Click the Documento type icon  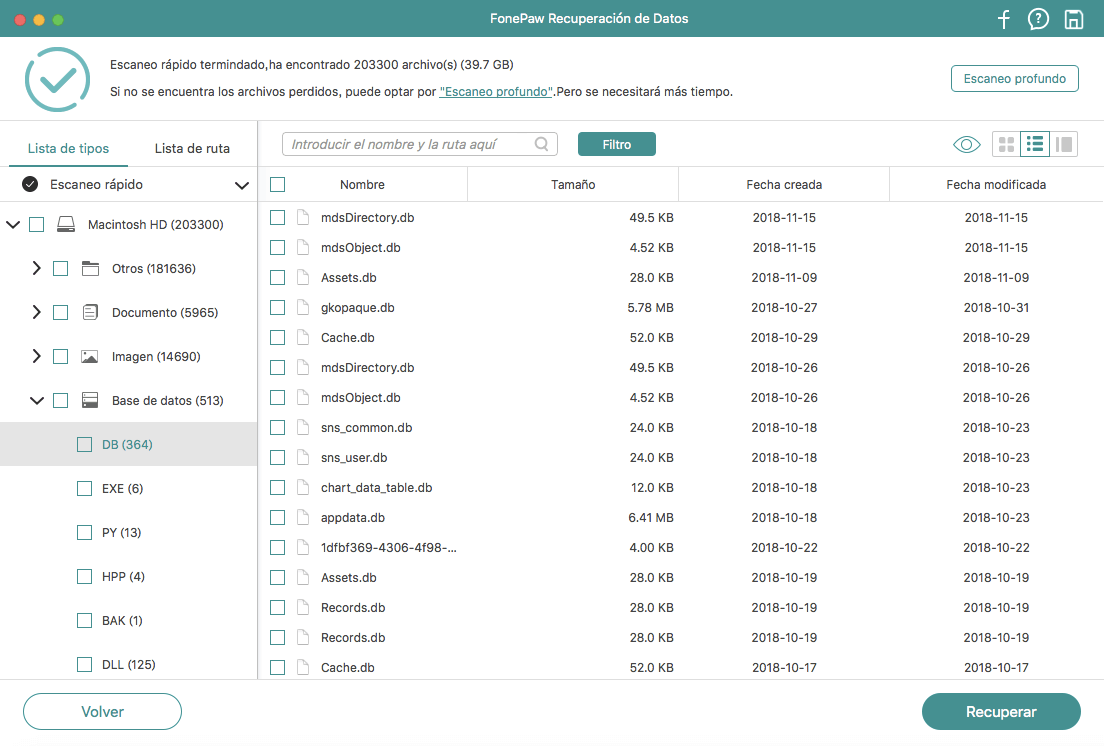pyautogui.click(x=90, y=312)
